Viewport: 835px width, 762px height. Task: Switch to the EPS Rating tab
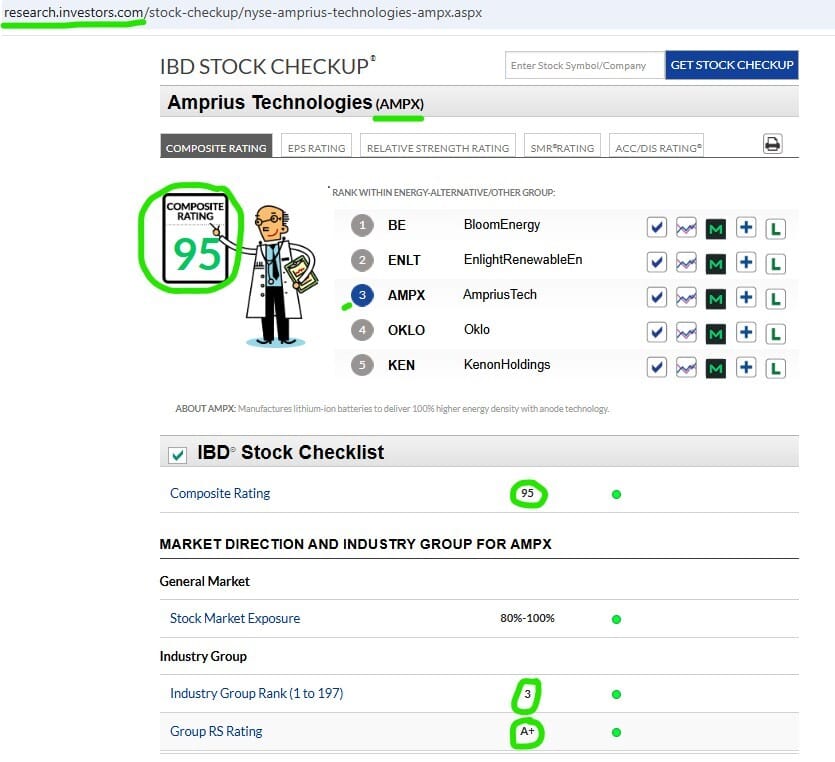[x=316, y=146]
